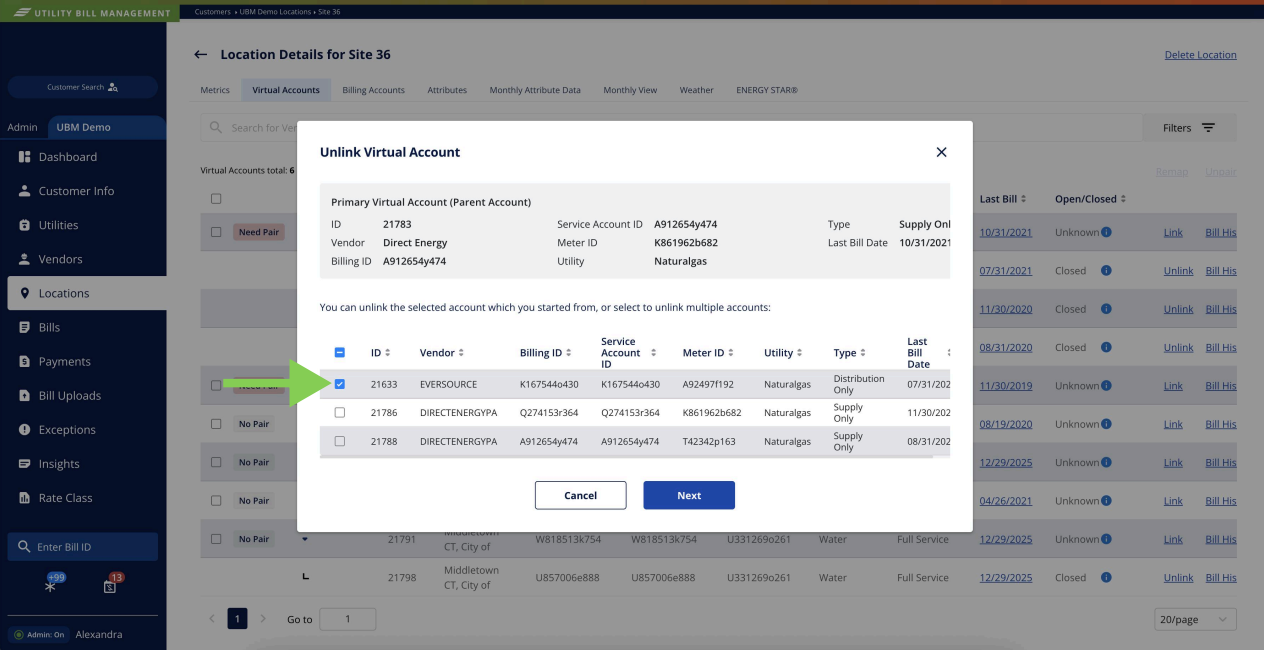Toggle the Admin: On switch

tap(38, 634)
